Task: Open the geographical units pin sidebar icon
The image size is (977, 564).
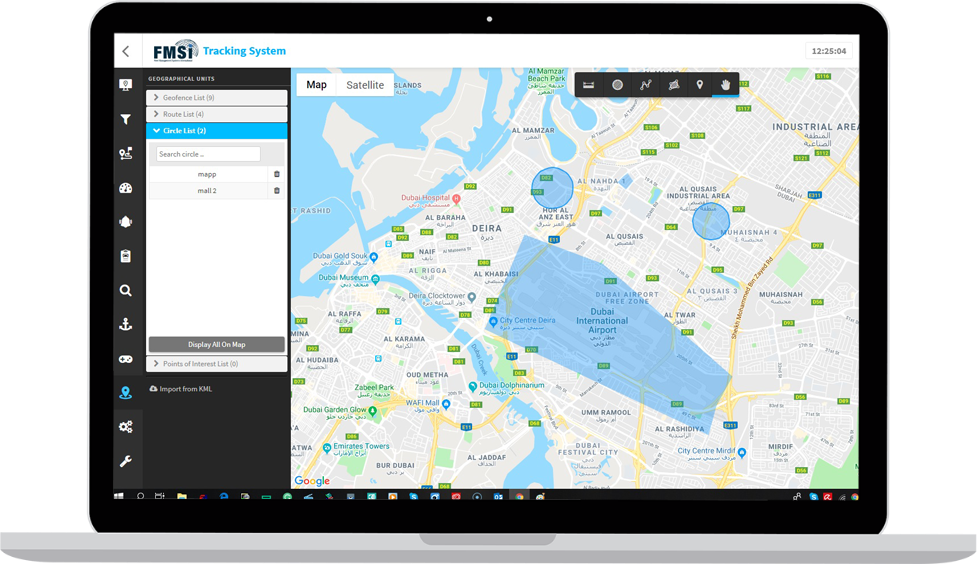Action: (x=126, y=393)
